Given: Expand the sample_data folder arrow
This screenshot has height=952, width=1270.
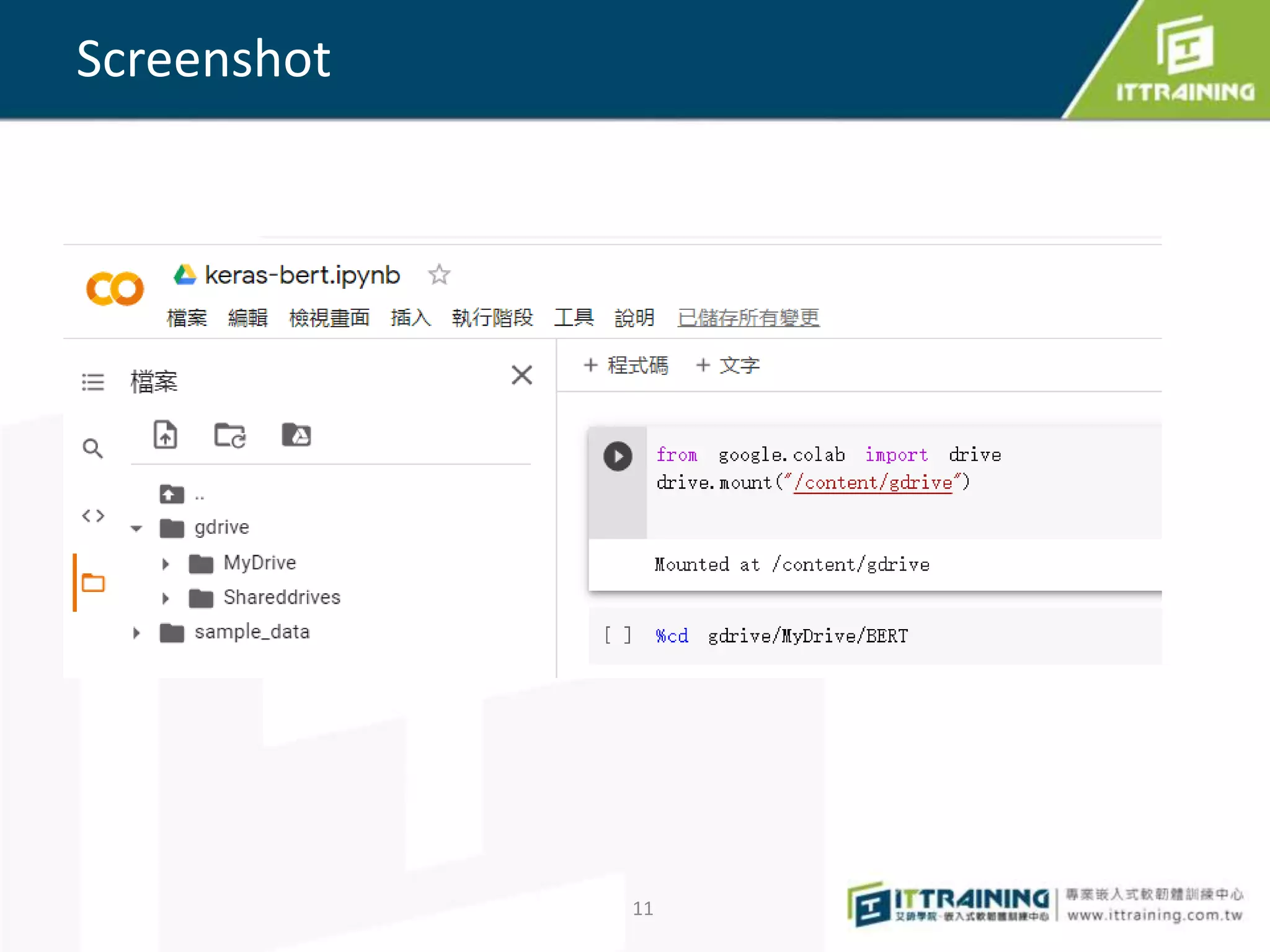Looking at the screenshot, I should (136, 633).
